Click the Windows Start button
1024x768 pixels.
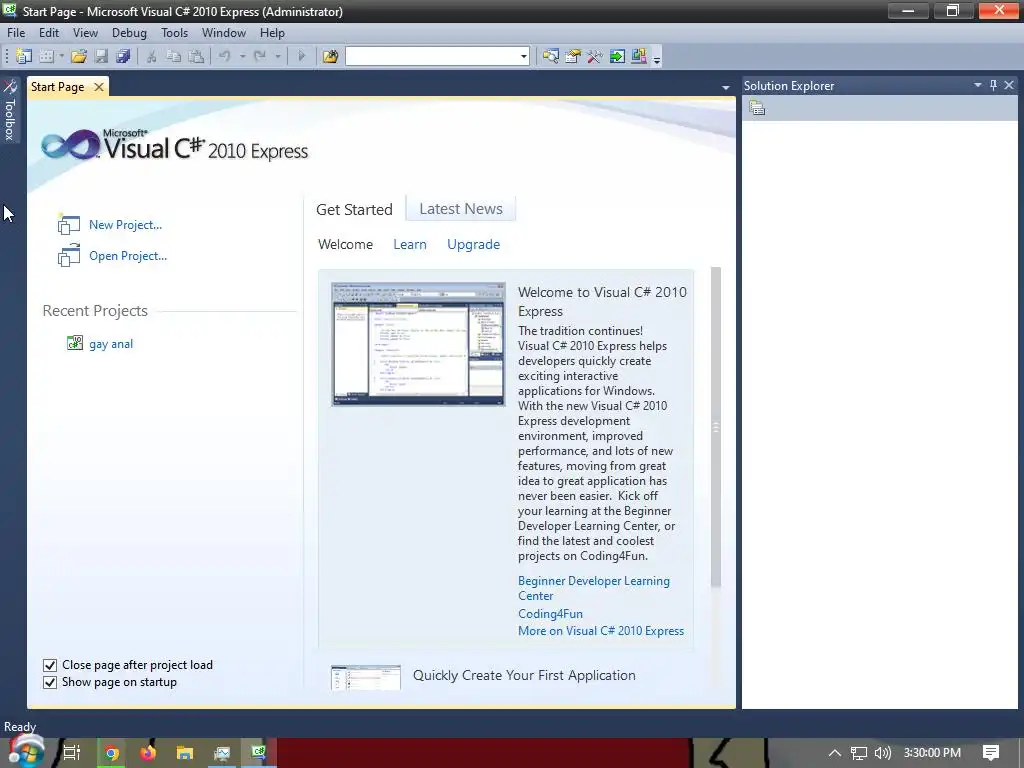25,753
